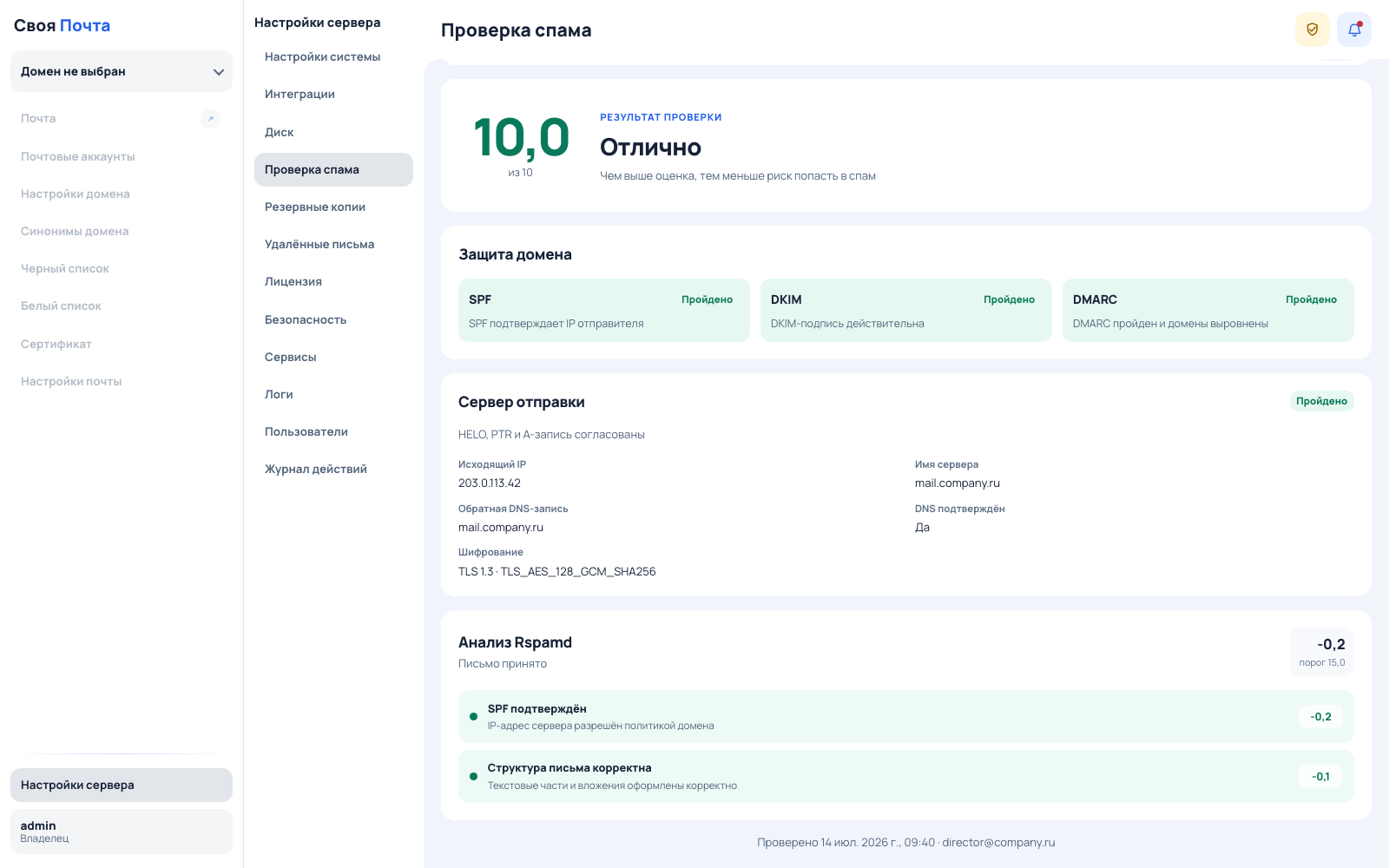Select the Проверка спама menu item
This screenshot has height=868, width=1389.
[x=333, y=169]
